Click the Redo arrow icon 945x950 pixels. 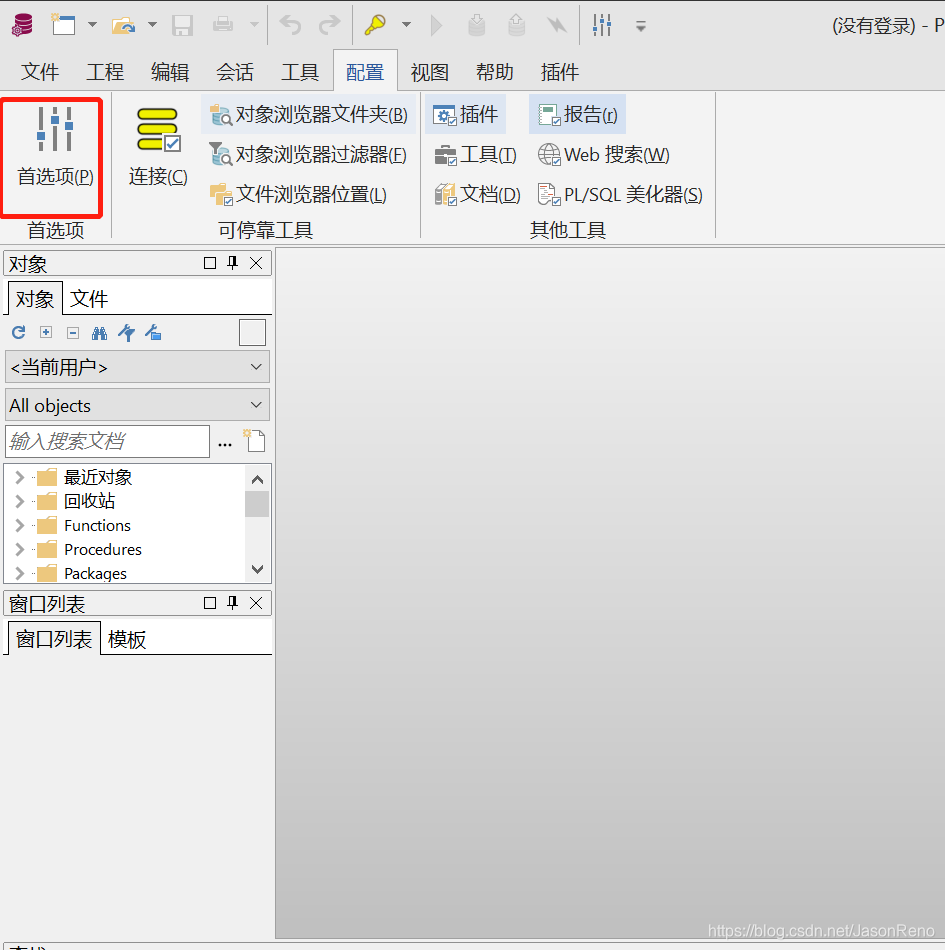coord(330,25)
